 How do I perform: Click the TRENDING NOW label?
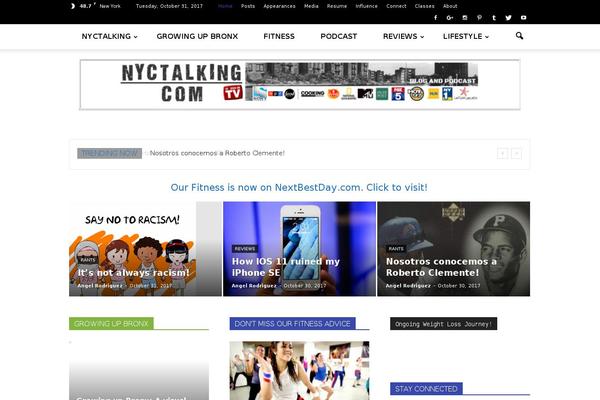(109, 153)
